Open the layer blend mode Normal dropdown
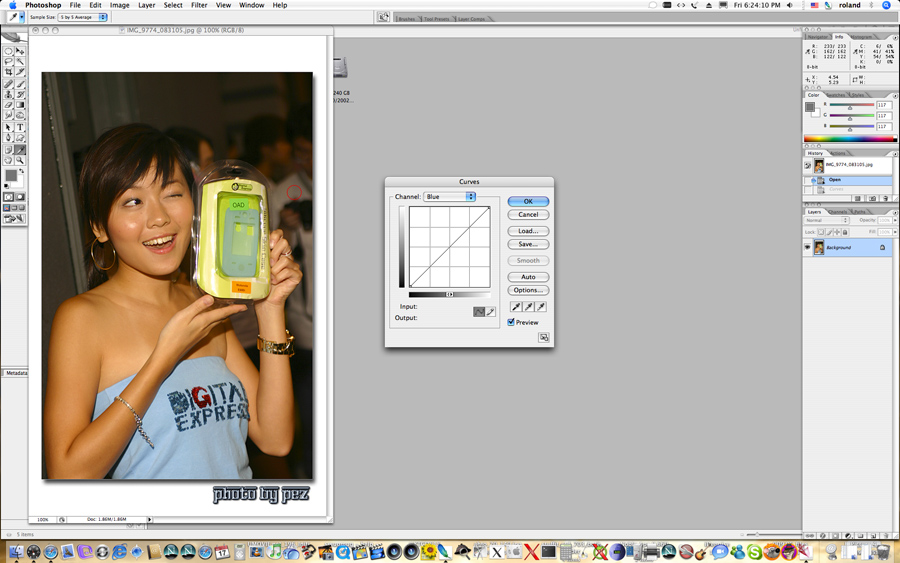The height and width of the screenshot is (563, 900). [x=826, y=220]
